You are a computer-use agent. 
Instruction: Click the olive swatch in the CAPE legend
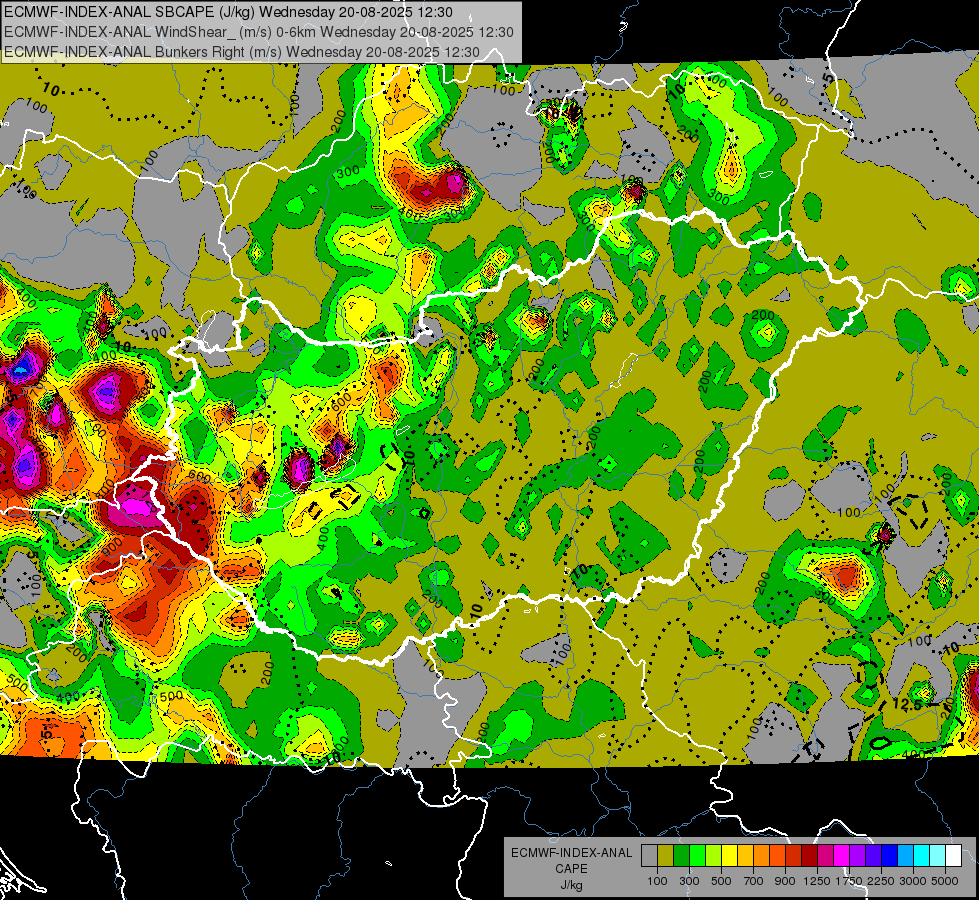point(666,855)
